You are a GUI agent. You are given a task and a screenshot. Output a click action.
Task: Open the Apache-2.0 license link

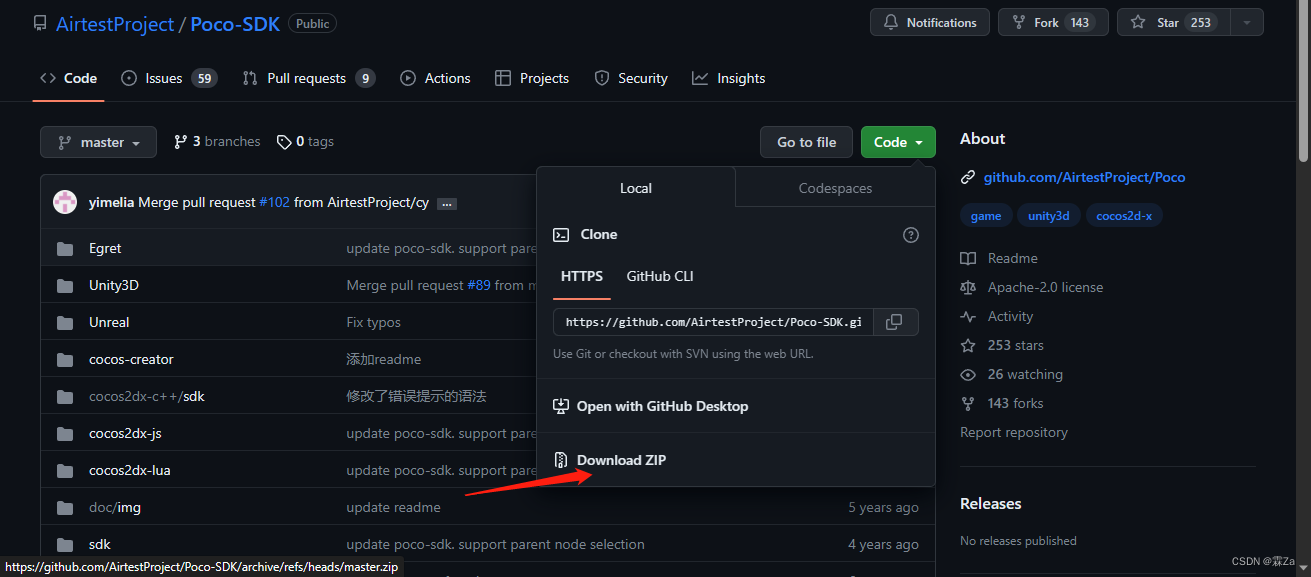click(x=1031, y=287)
